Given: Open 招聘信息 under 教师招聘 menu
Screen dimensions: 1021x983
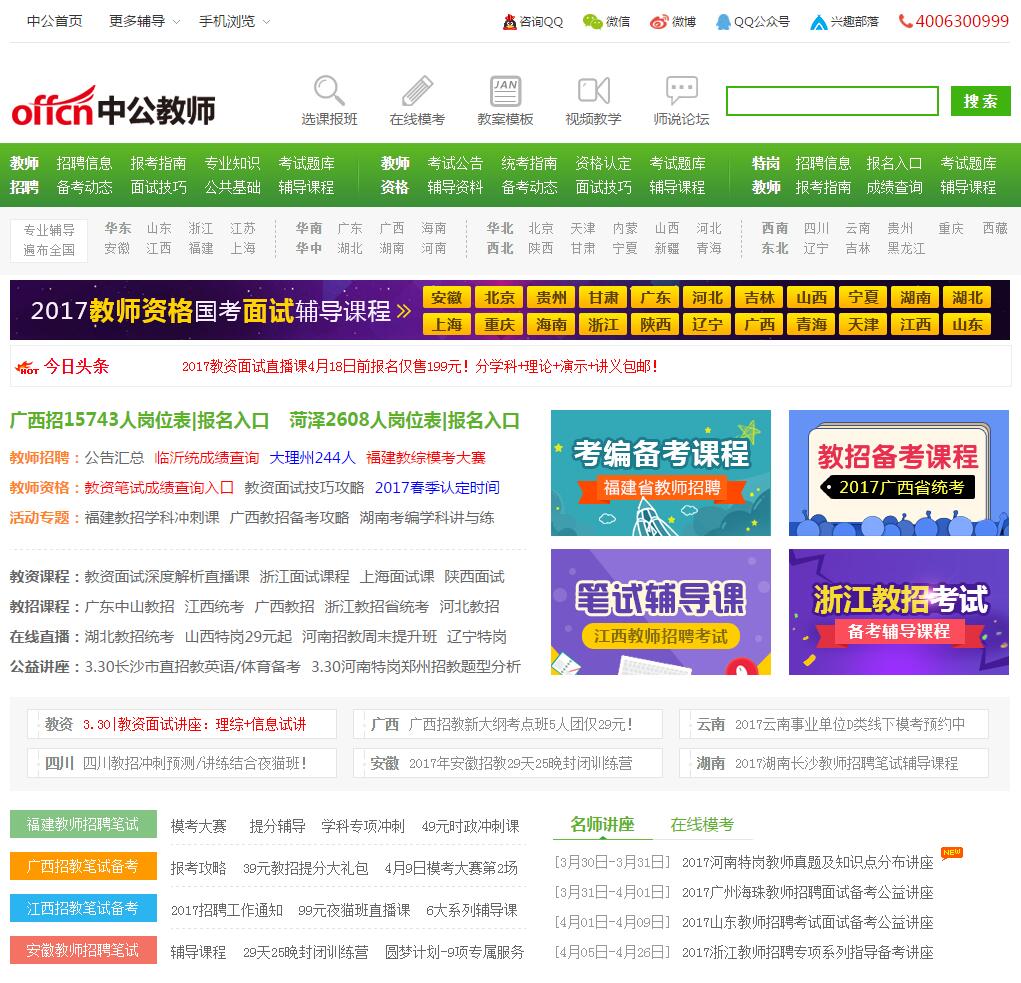Looking at the screenshot, I should point(84,163).
